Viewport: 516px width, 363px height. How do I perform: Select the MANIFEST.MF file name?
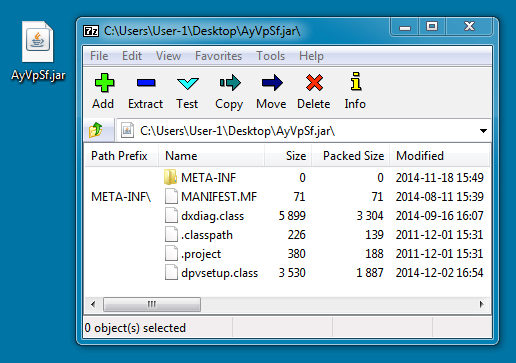(x=219, y=197)
